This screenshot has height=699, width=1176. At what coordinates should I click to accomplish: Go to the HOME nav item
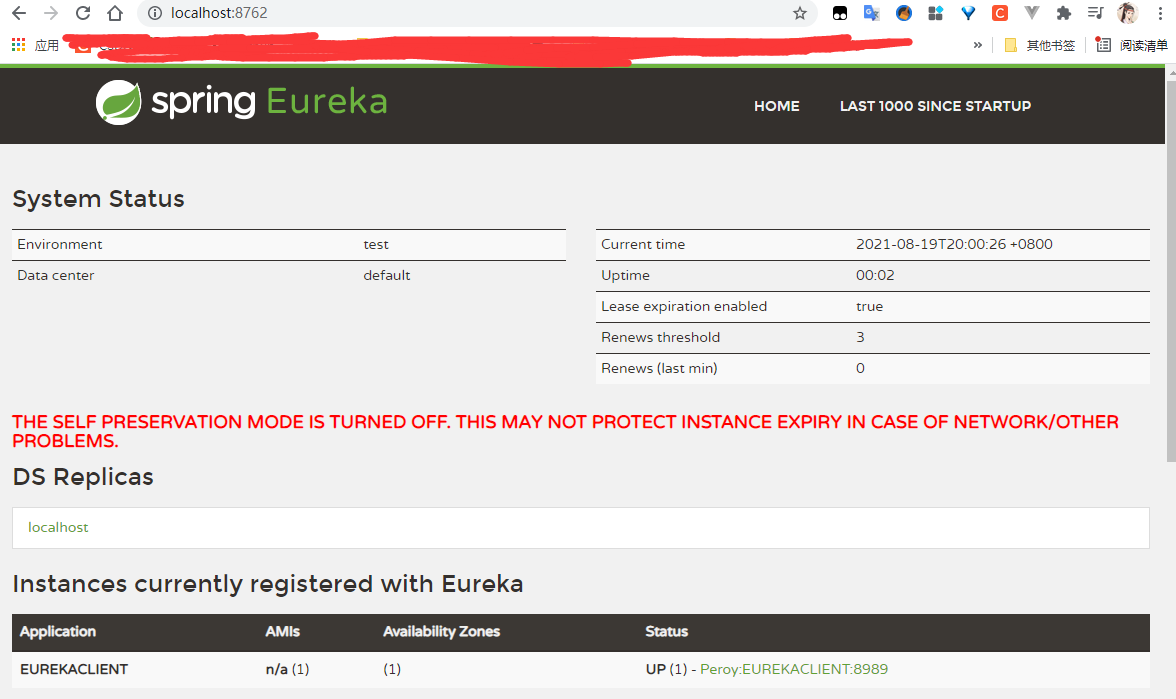(x=776, y=106)
